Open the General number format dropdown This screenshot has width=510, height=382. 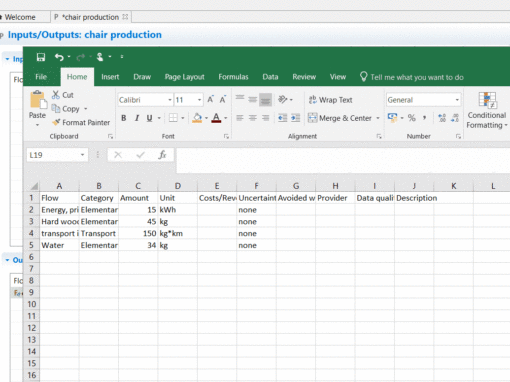457,100
